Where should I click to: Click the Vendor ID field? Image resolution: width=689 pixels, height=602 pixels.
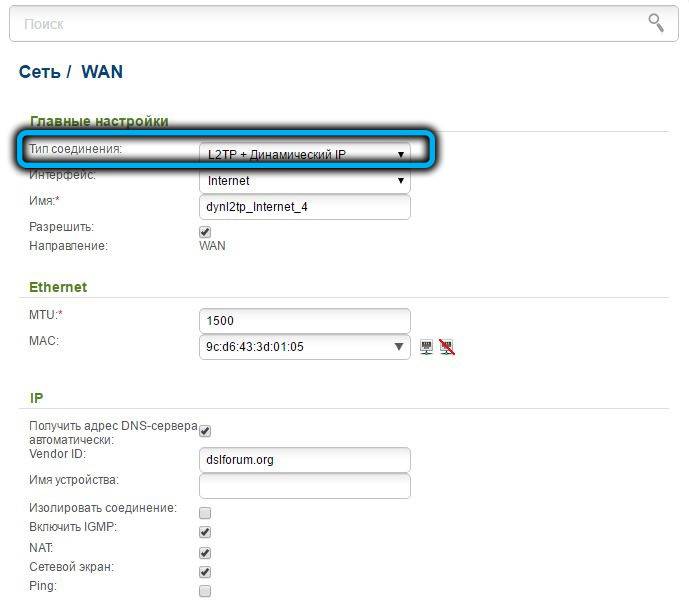tap(305, 460)
